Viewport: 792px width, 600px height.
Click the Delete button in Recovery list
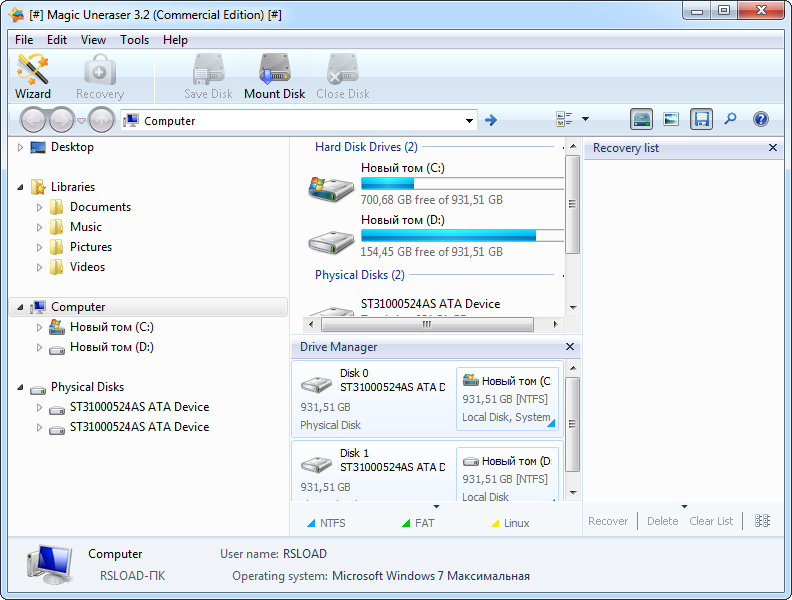click(x=662, y=521)
